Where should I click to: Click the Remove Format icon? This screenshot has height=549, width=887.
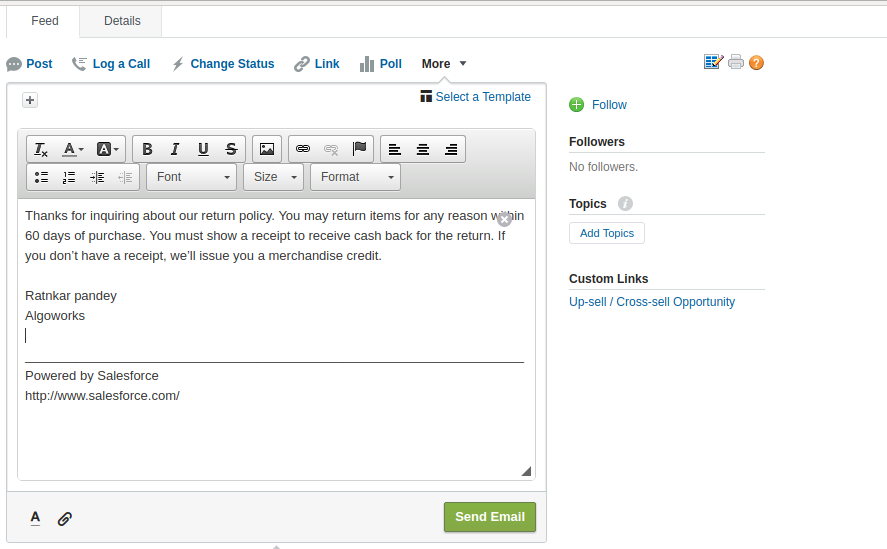(41, 149)
